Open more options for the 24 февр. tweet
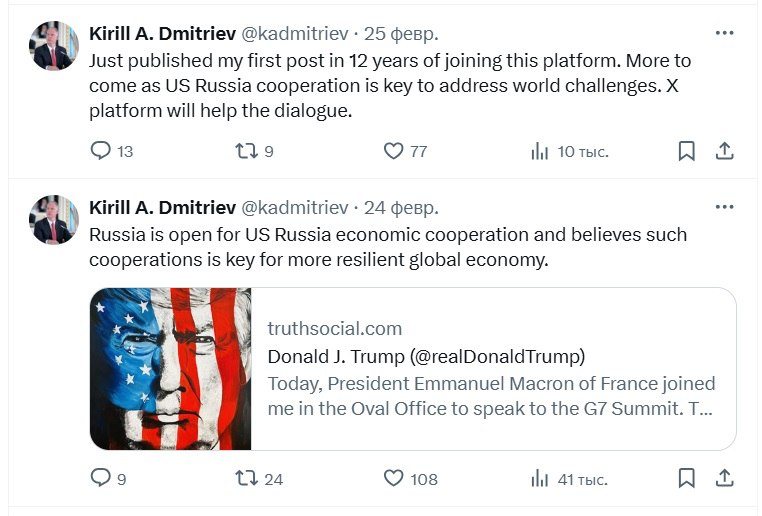Screen dimensions: 762x516 725,207
